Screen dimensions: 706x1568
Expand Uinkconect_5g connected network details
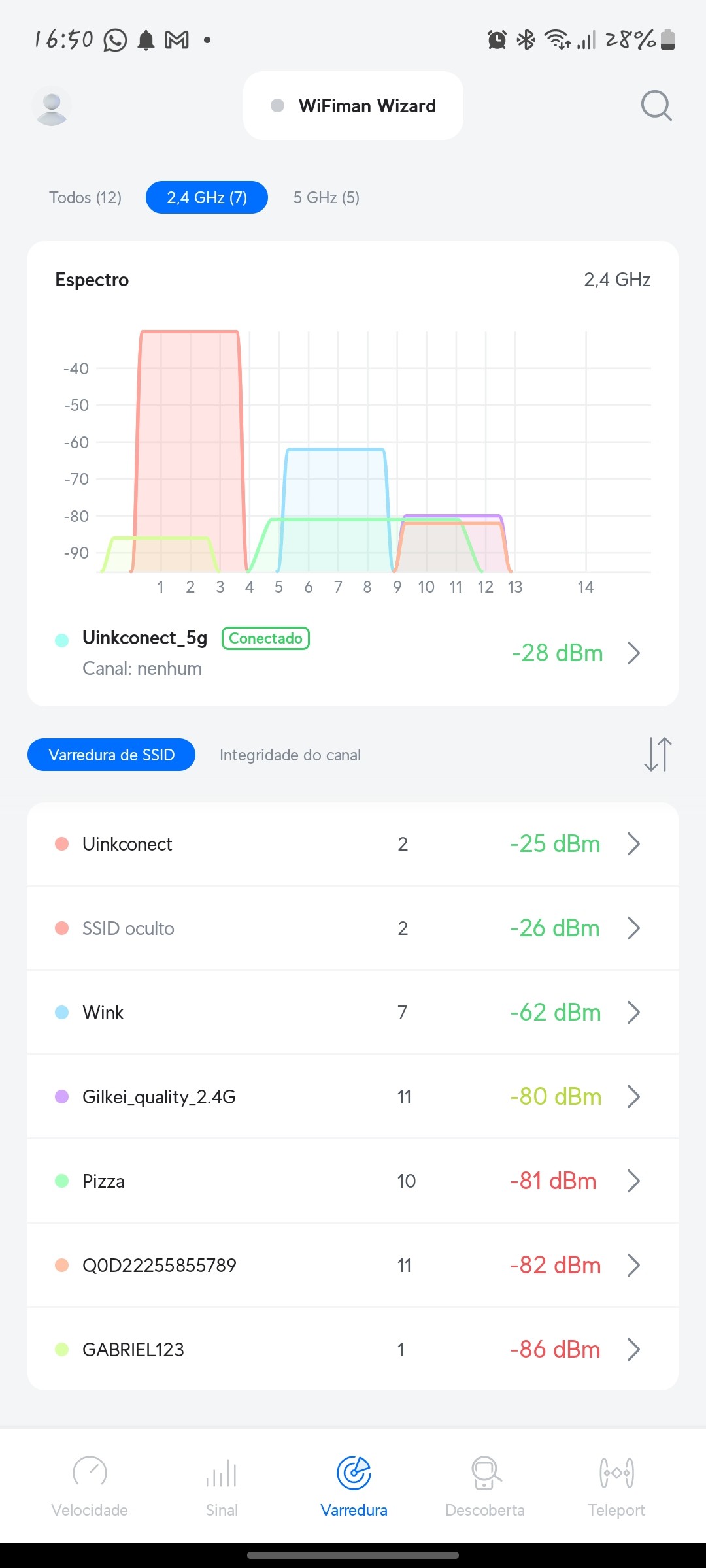pos(633,653)
